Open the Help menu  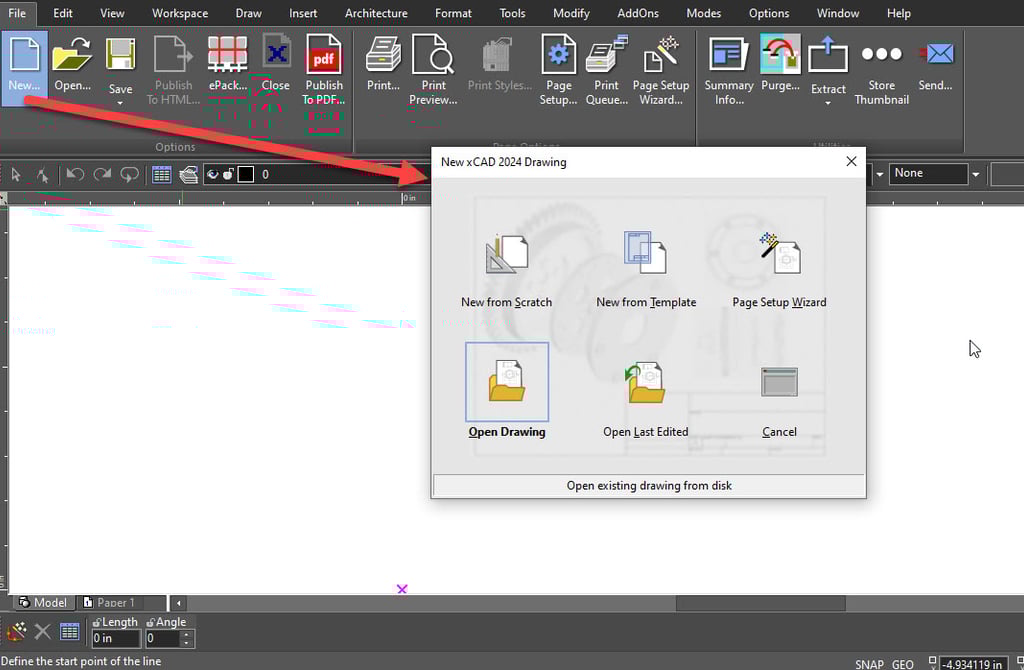[x=899, y=13]
